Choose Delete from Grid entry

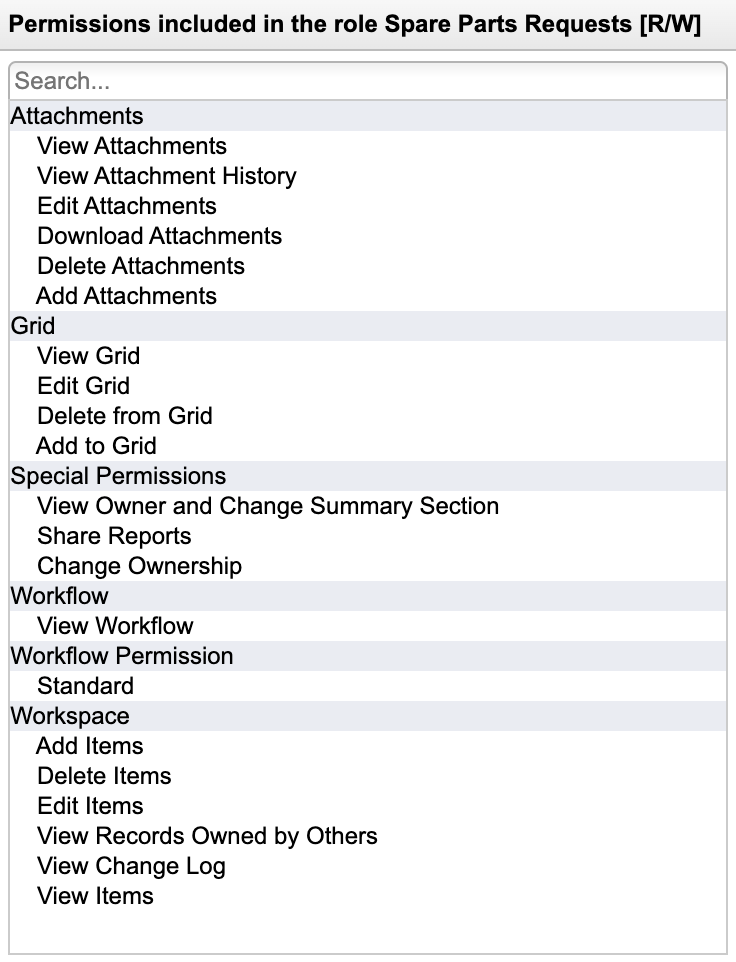[x=125, y=416]
